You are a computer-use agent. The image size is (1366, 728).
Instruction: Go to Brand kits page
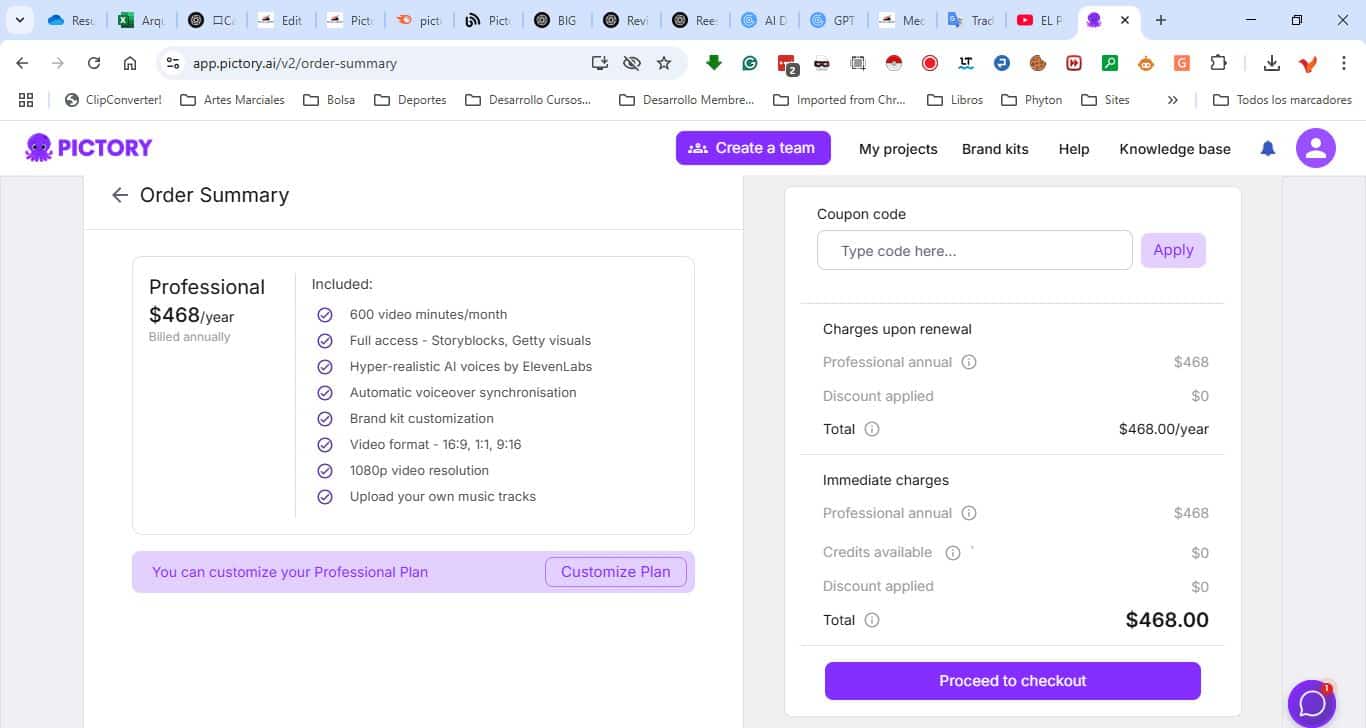coord(995,149)
